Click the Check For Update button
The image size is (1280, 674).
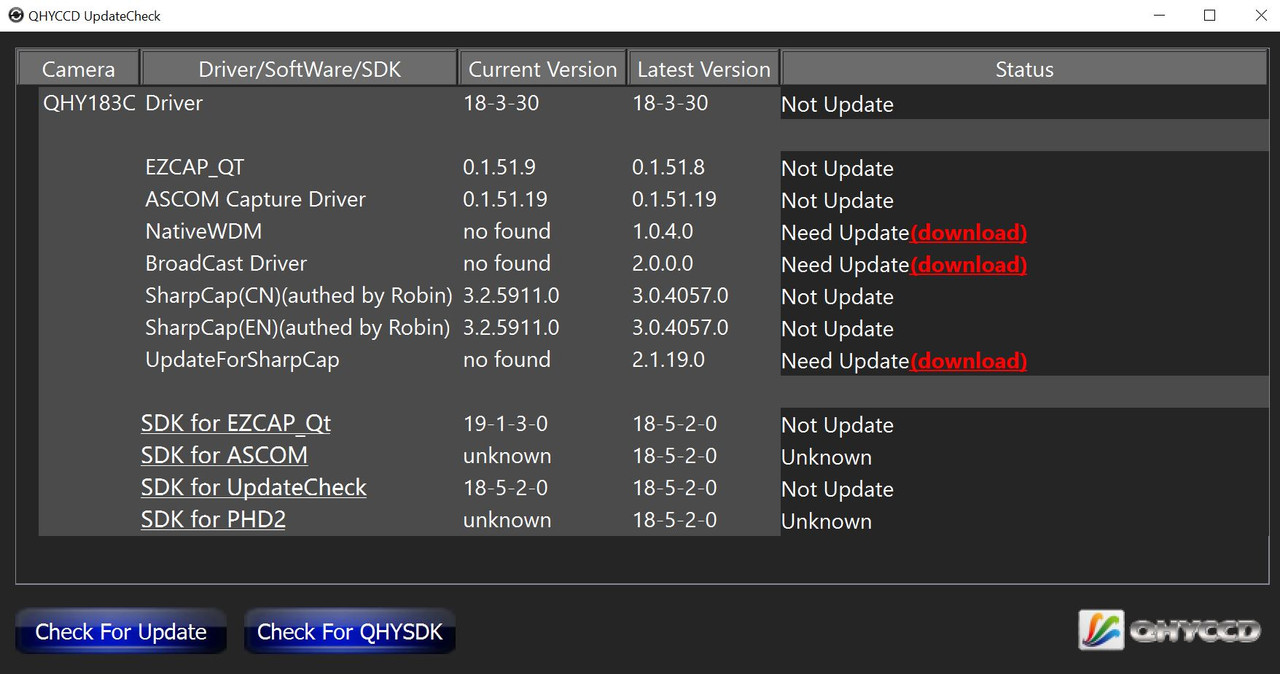point(121,631)
